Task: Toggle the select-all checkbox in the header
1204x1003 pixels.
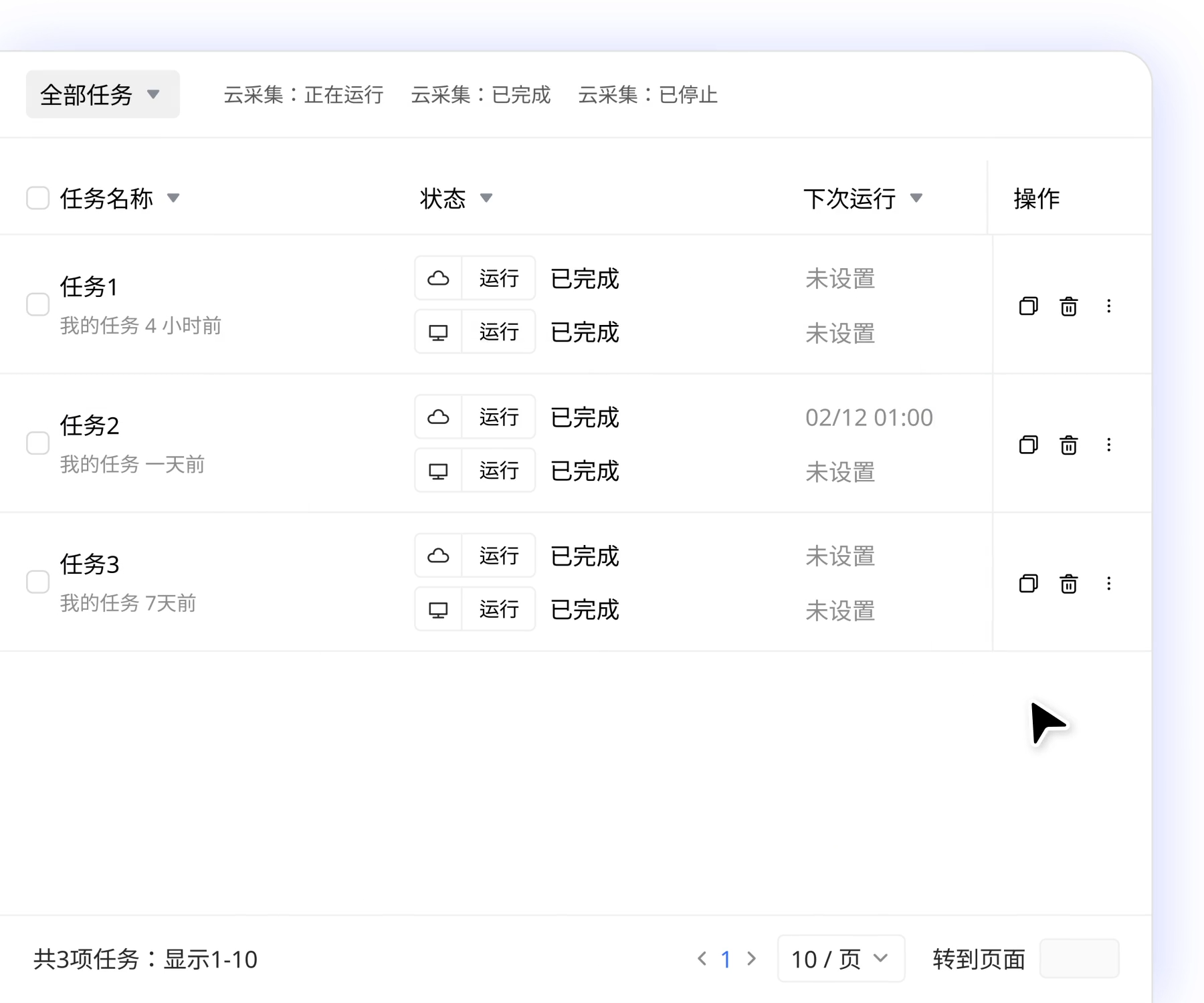Action: 38,197
